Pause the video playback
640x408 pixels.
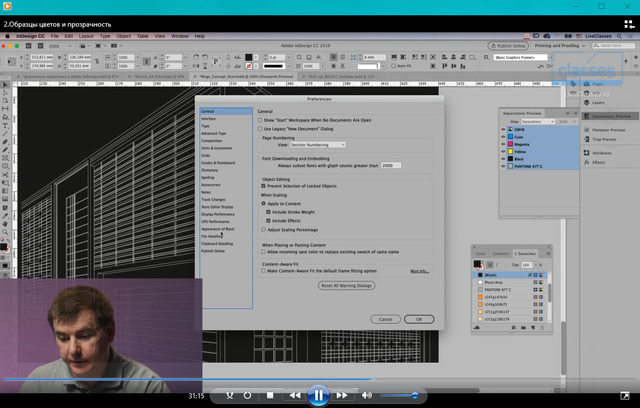point(318,395)
